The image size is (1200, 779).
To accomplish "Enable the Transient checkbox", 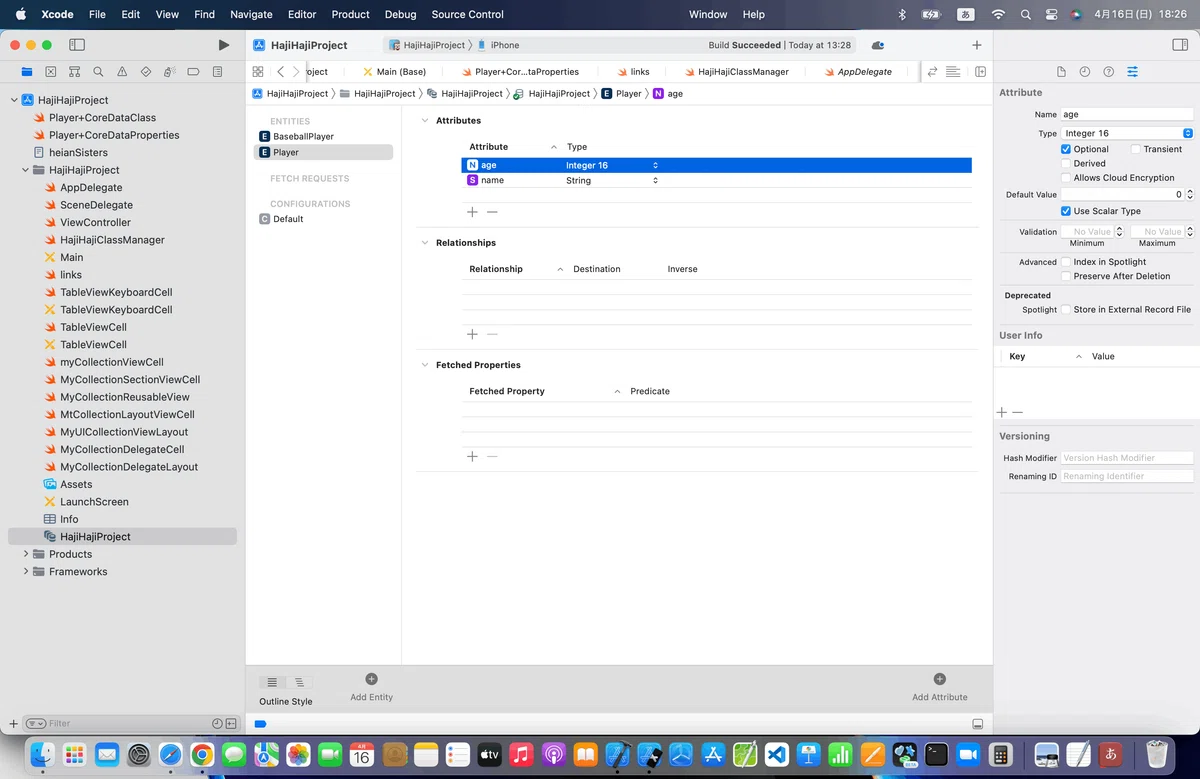I will coord(1136,149).
